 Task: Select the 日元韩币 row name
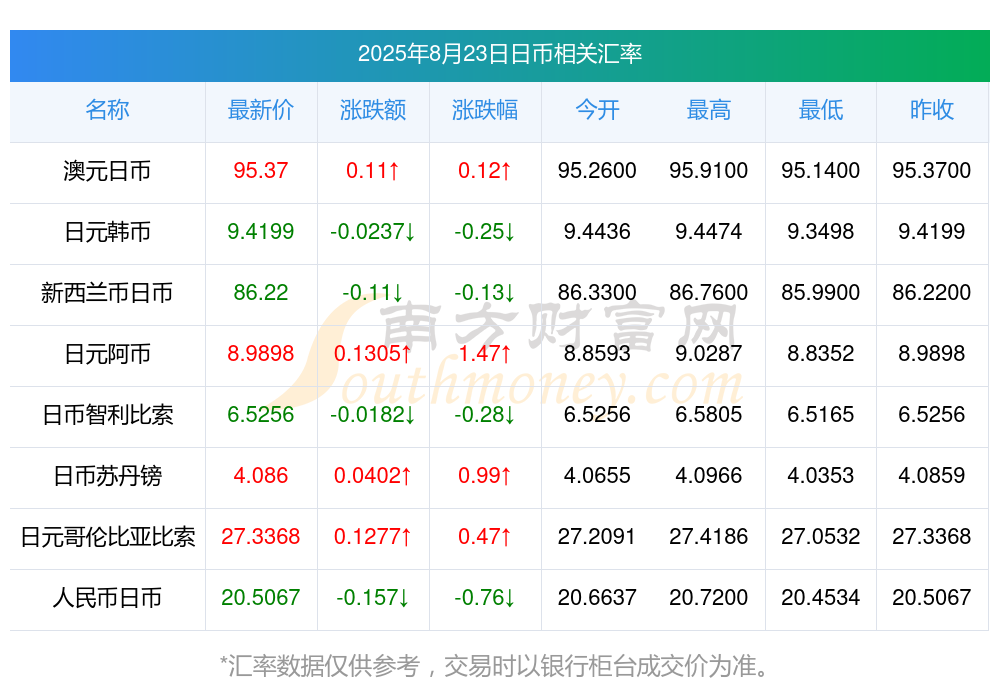click(107, 232)
